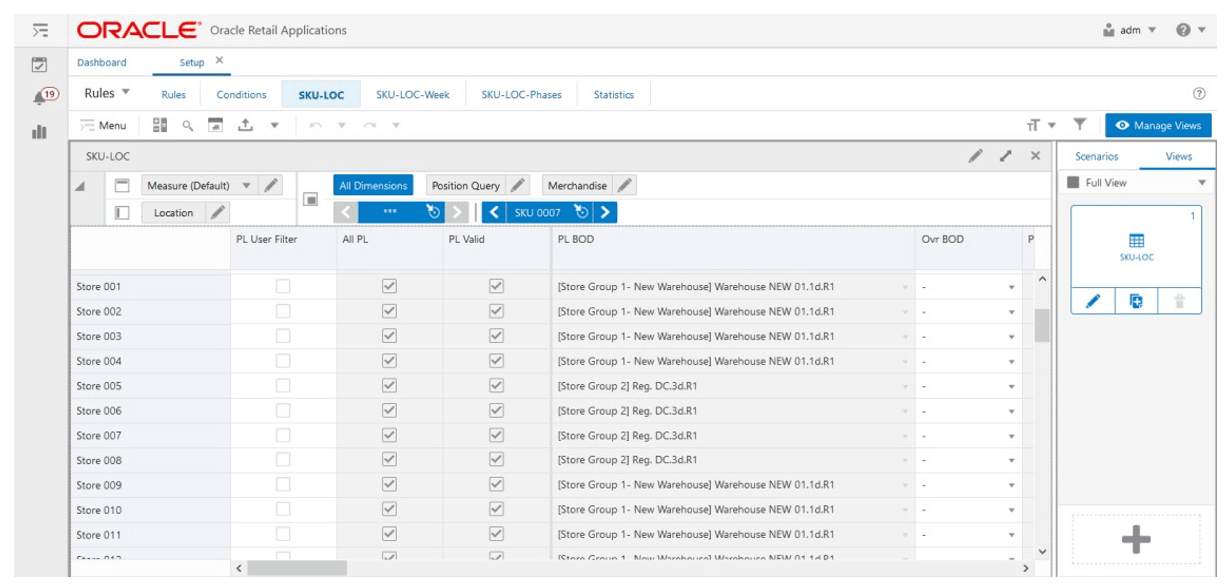Viewport: 1227px width, 585px height.
Task: Maximize the SKU-LOC panel expand icon
Action: pyautogui.click(x=1006, y=156)
